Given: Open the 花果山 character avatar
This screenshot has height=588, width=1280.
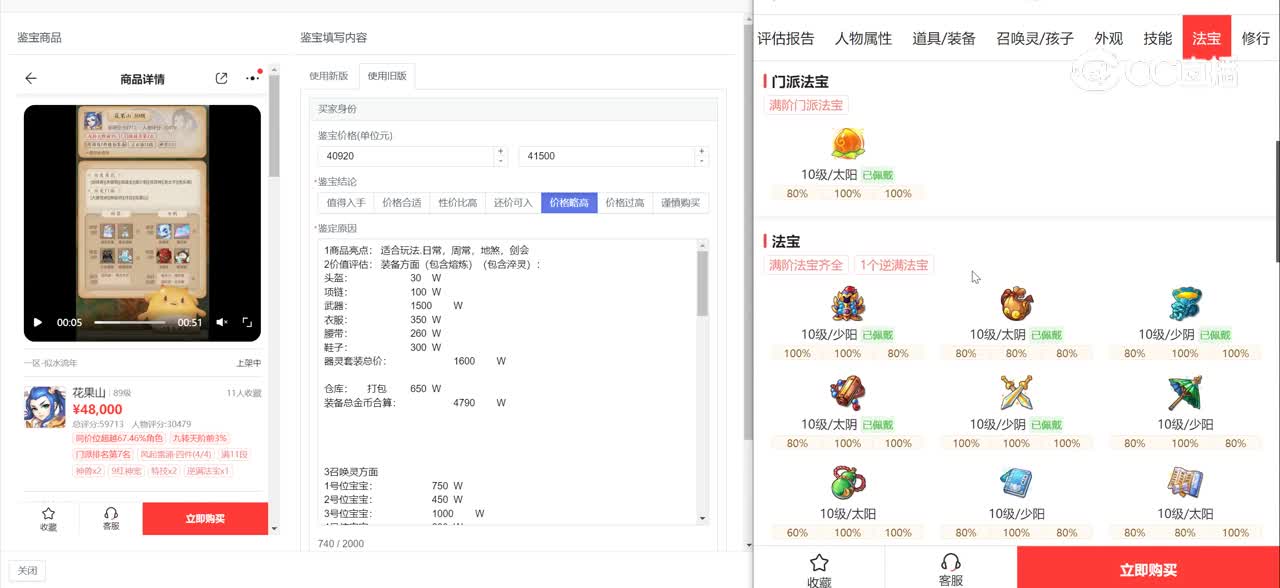Looking at the screenshot, I should [x=45, y=407].
